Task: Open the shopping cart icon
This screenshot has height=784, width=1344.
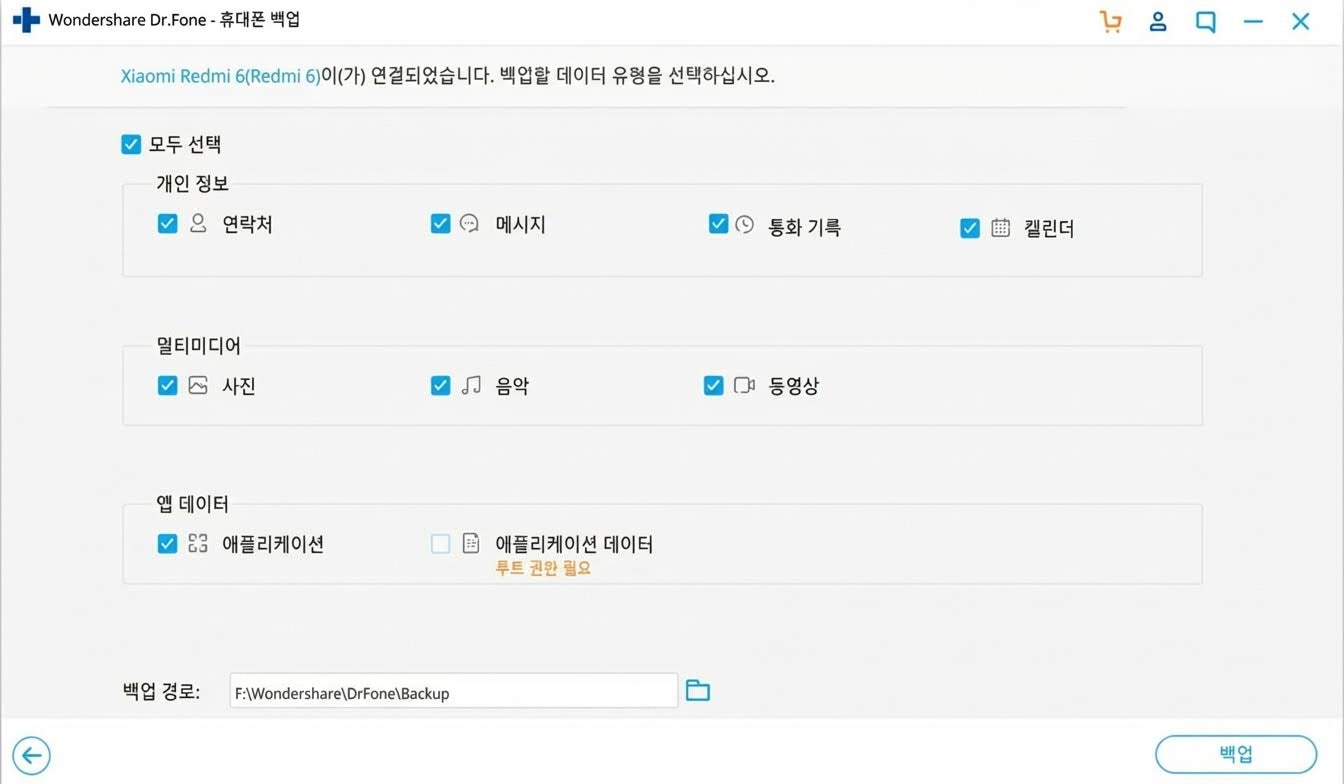Action: (x=1110, y=22)
